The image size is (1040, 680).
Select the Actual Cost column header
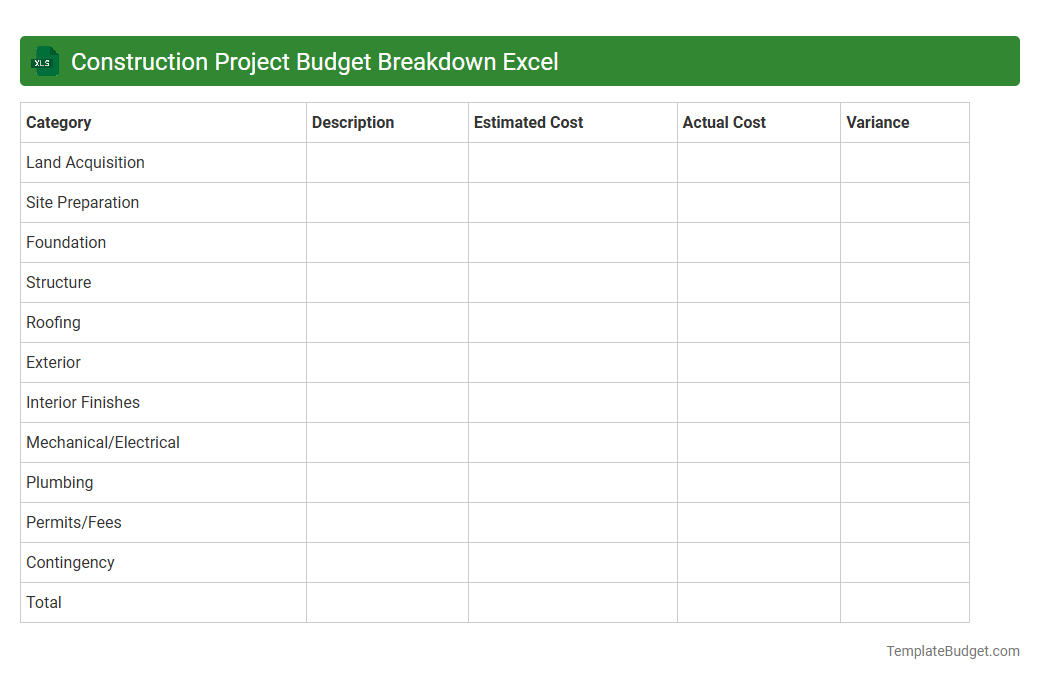point(724,122)
